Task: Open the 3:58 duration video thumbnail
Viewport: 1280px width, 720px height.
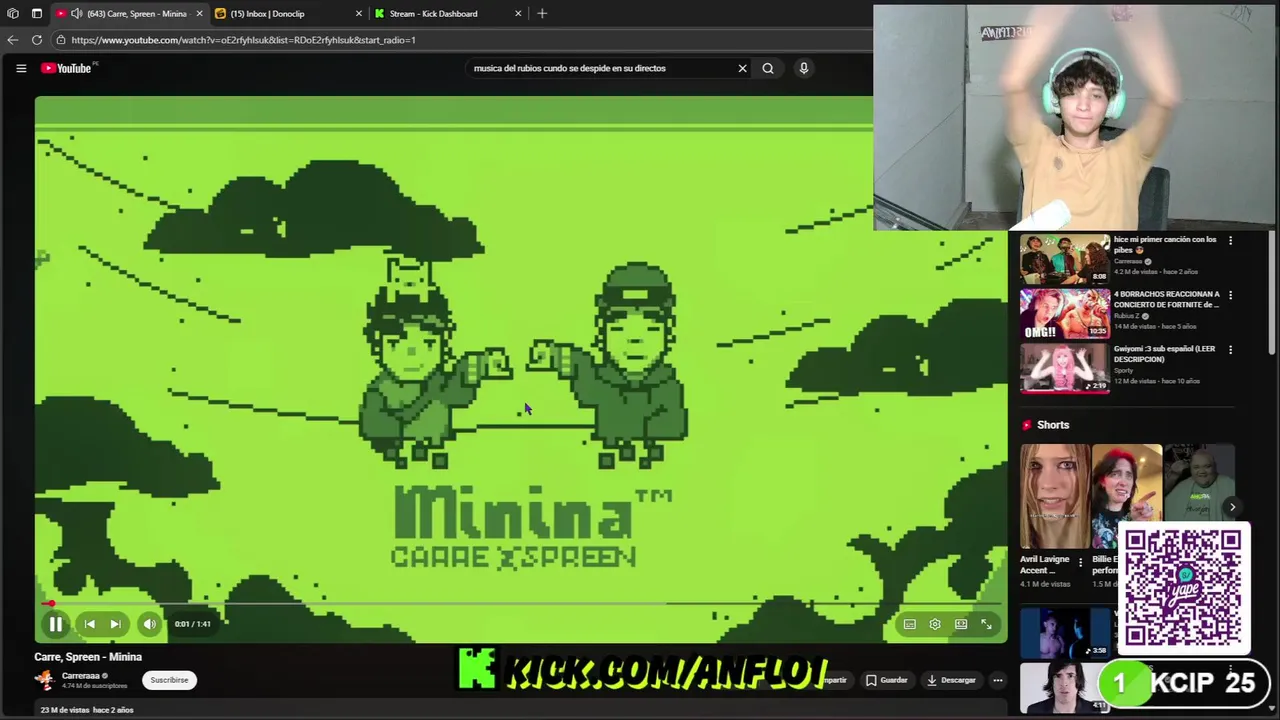Action: (x=1064, y=632)
